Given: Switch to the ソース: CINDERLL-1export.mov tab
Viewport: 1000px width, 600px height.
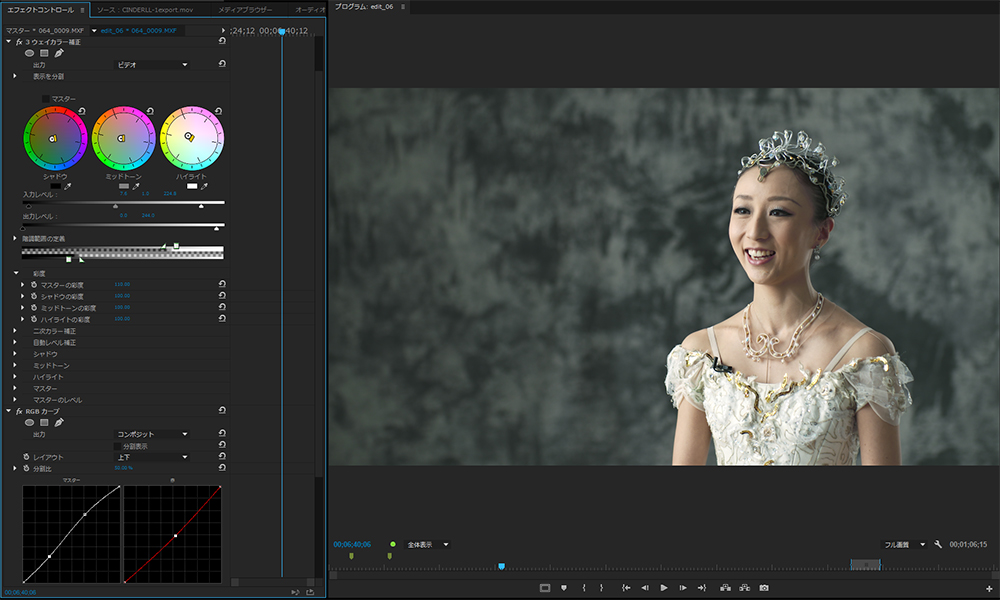Looking at the screenshot, I should click(x=145, y=10).
